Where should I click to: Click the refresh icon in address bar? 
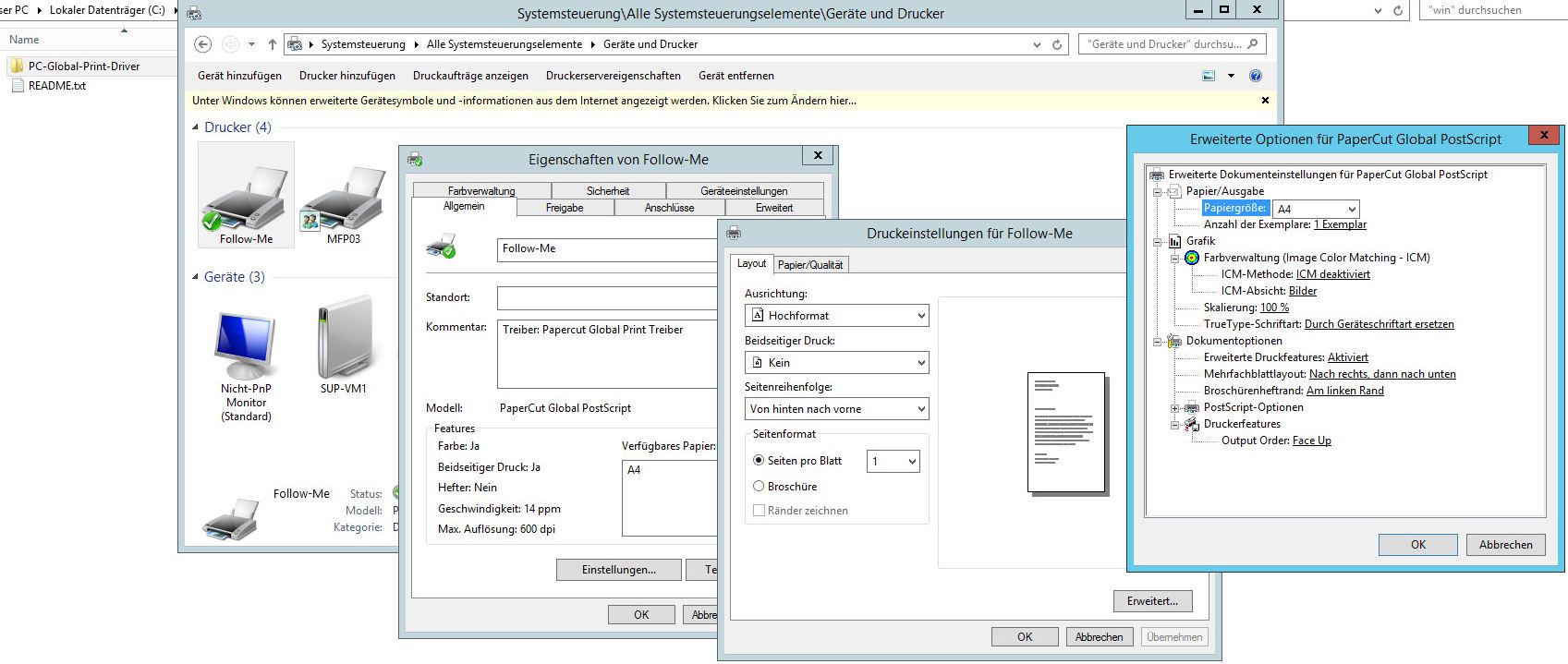(x=1057, y=44)
